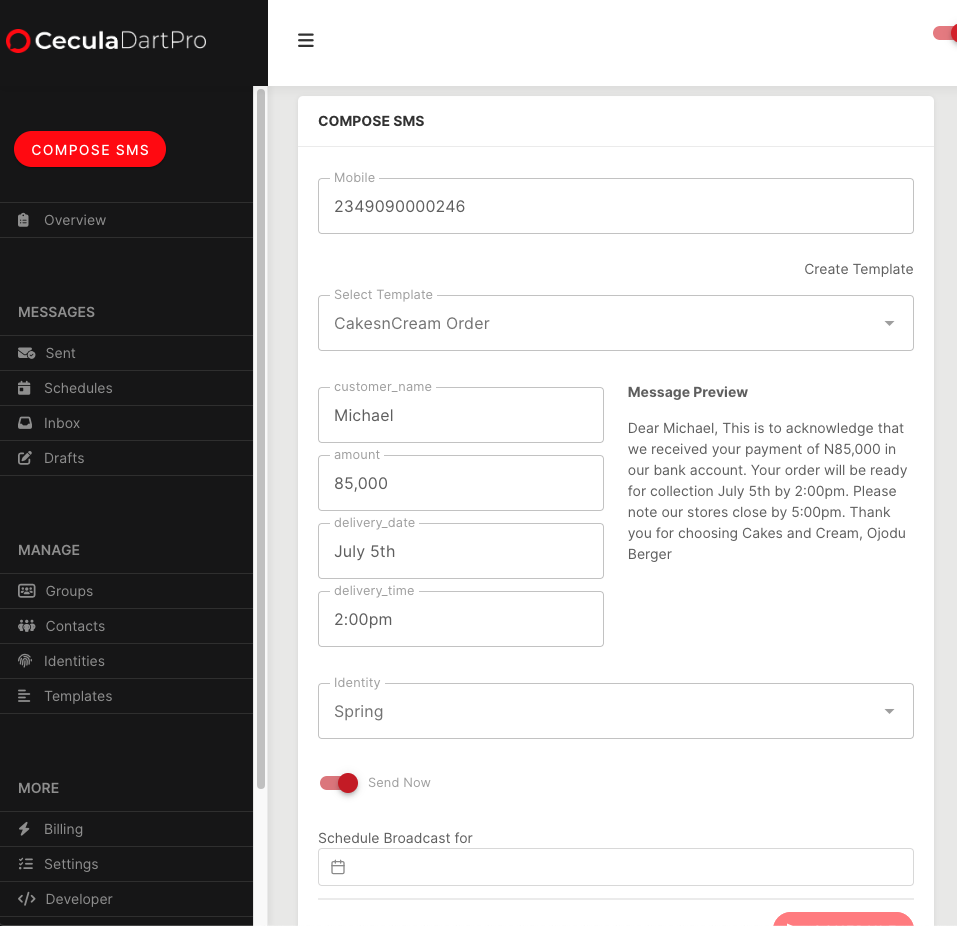
Task: Expand the Identity dropdown arrow
Action: tap(889, 711)
